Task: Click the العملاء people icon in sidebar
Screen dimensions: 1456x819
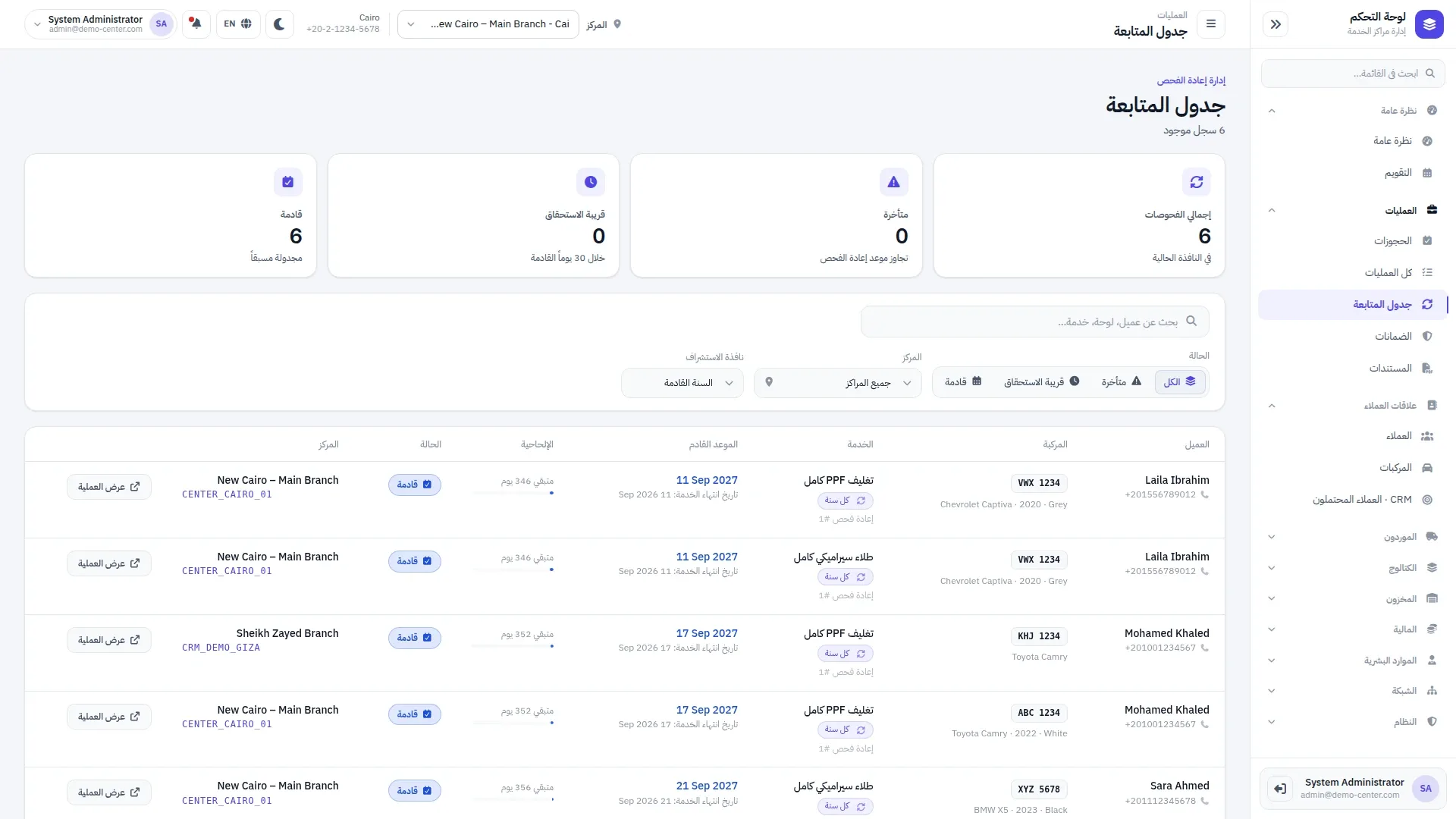Action: coord(1427,436)
